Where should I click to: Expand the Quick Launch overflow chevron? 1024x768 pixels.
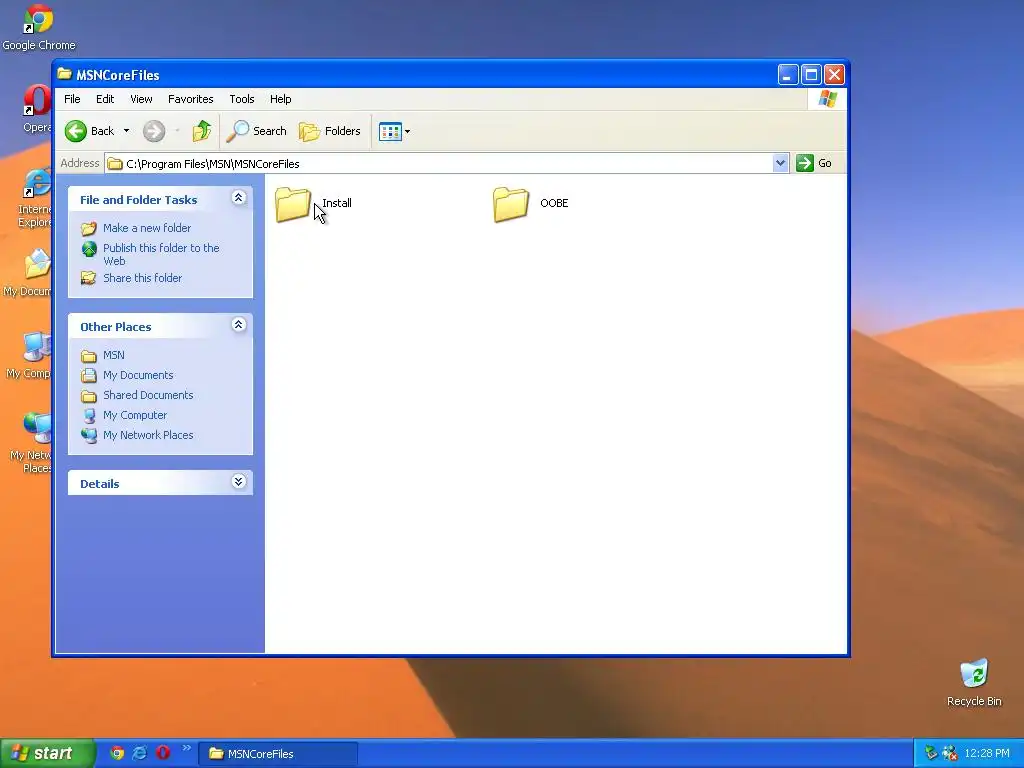tap(187, 748)
